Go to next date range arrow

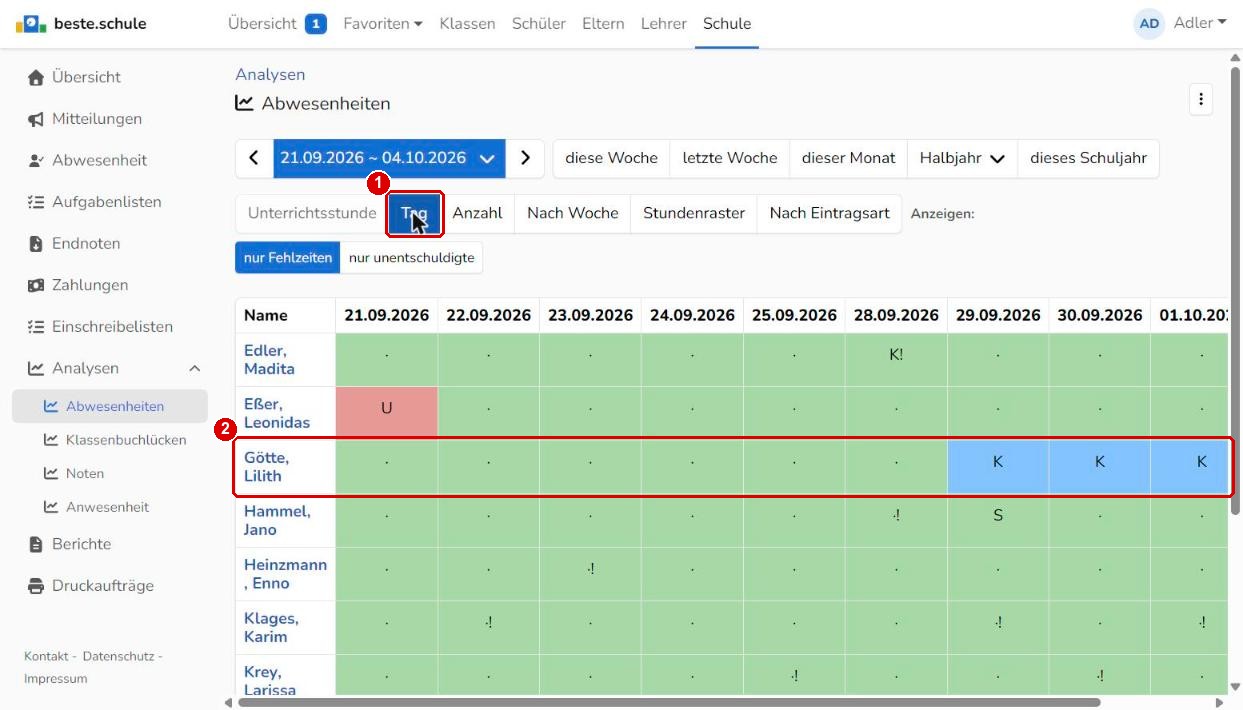pyautogui.click(x=525, y=158)
